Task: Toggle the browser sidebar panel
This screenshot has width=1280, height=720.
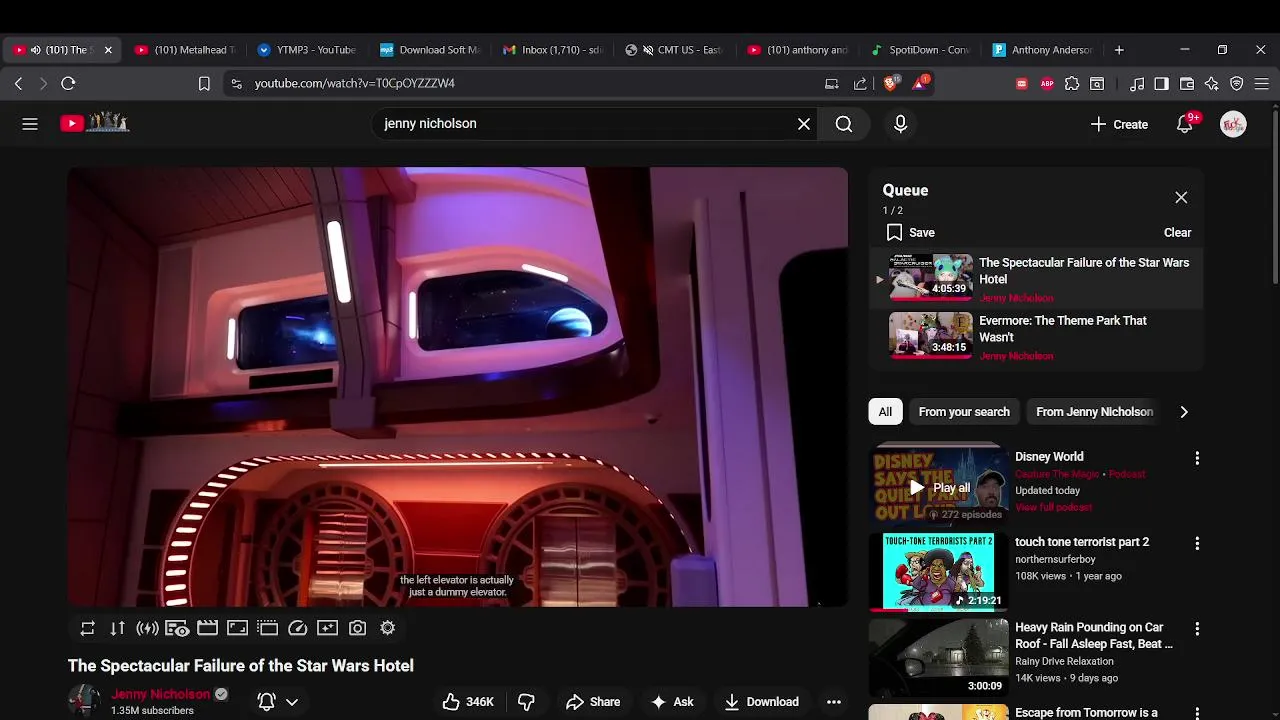Action: pyautogui.click(x=1161, y=84)
